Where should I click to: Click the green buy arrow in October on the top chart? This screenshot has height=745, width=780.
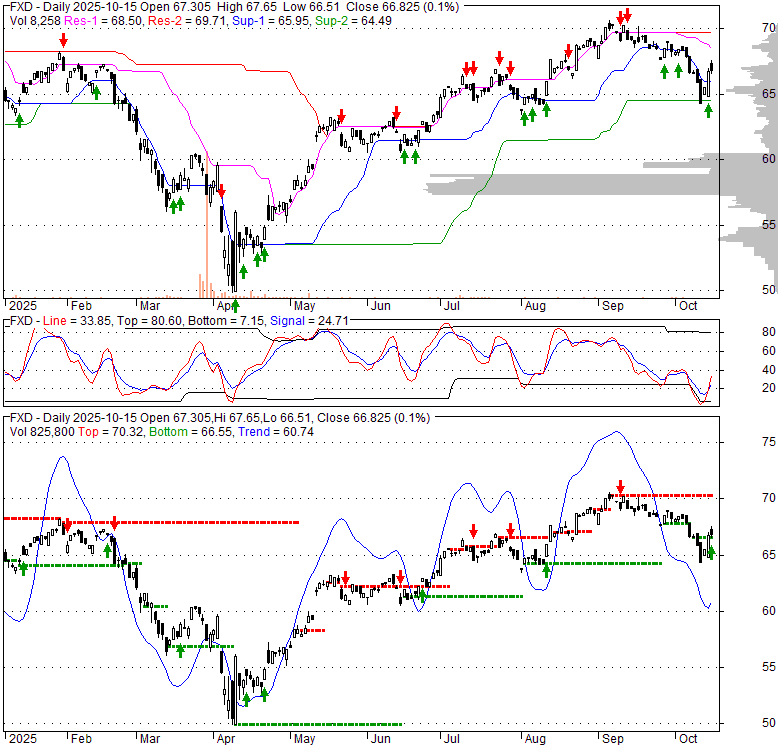(708, 111)
